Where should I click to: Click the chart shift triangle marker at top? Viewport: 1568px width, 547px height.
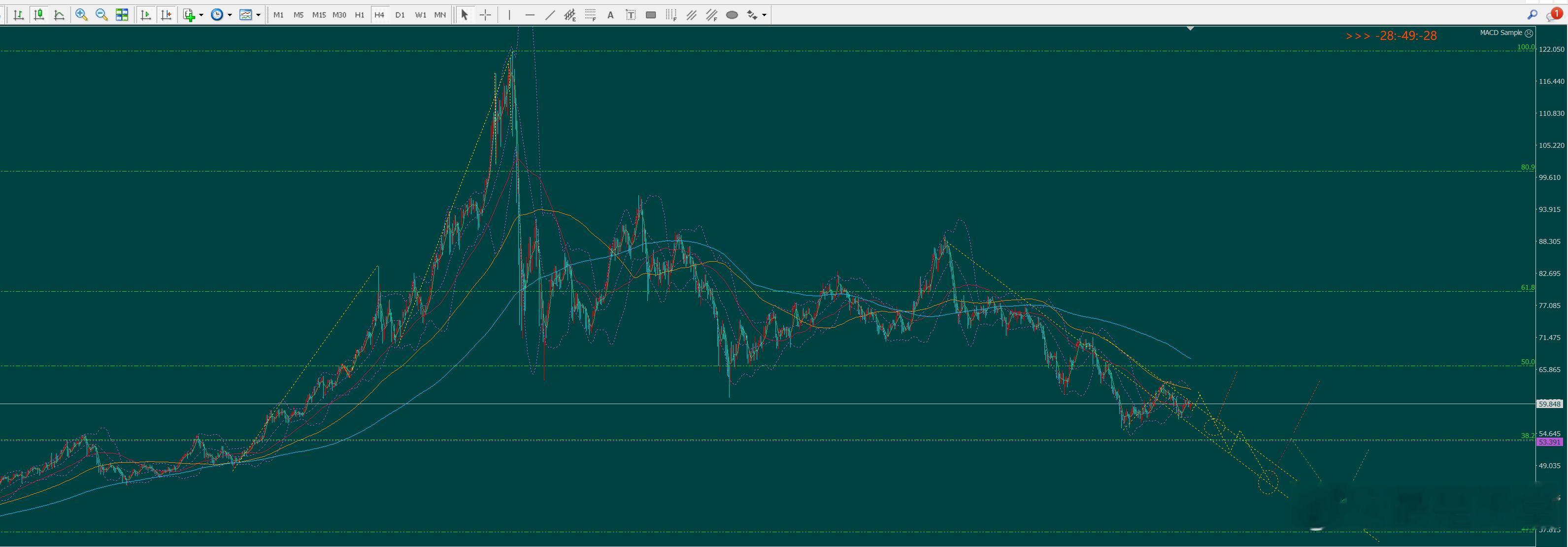pyautogui.click(x=1190, y=28)
